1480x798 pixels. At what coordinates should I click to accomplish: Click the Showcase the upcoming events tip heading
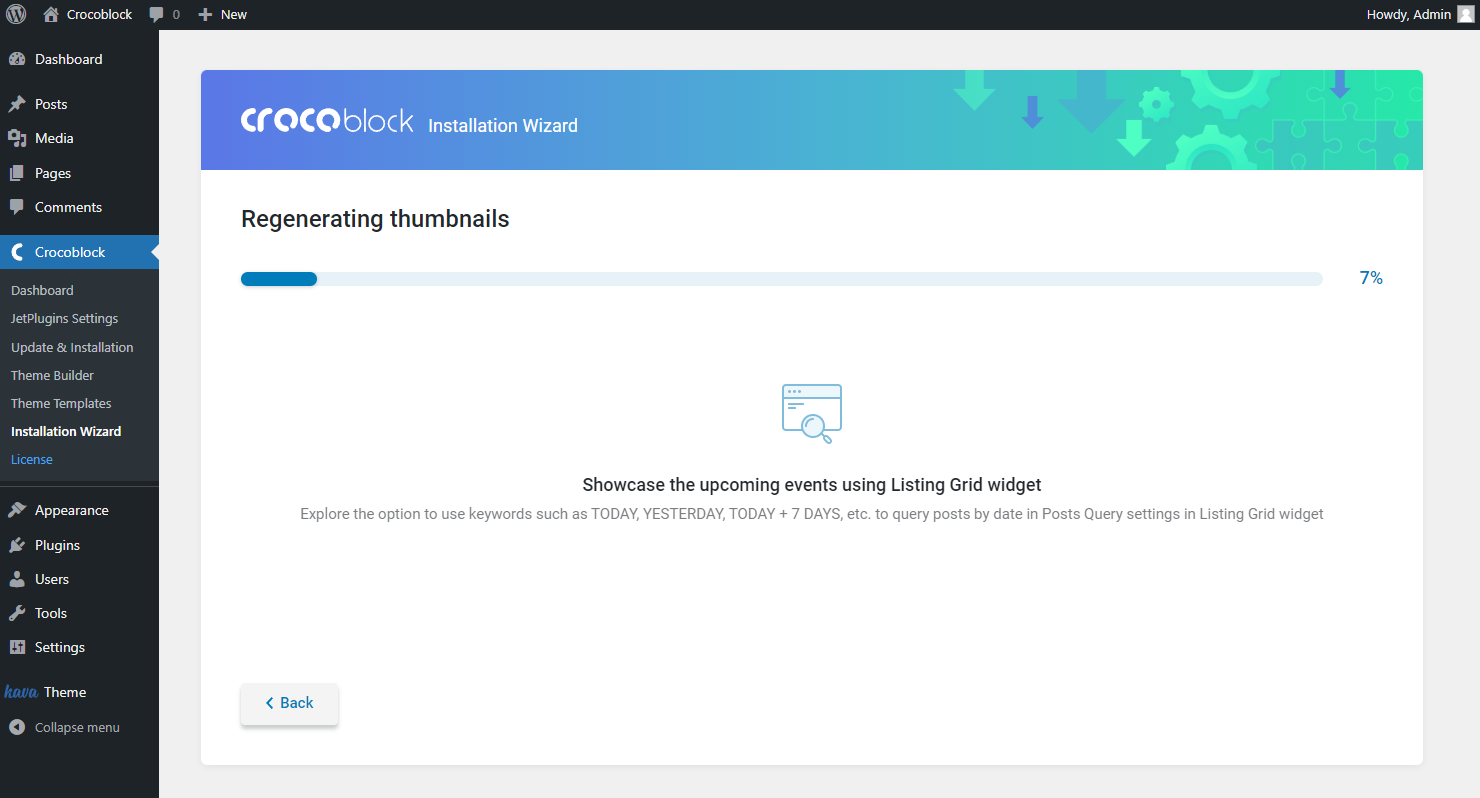click(812, 485)
